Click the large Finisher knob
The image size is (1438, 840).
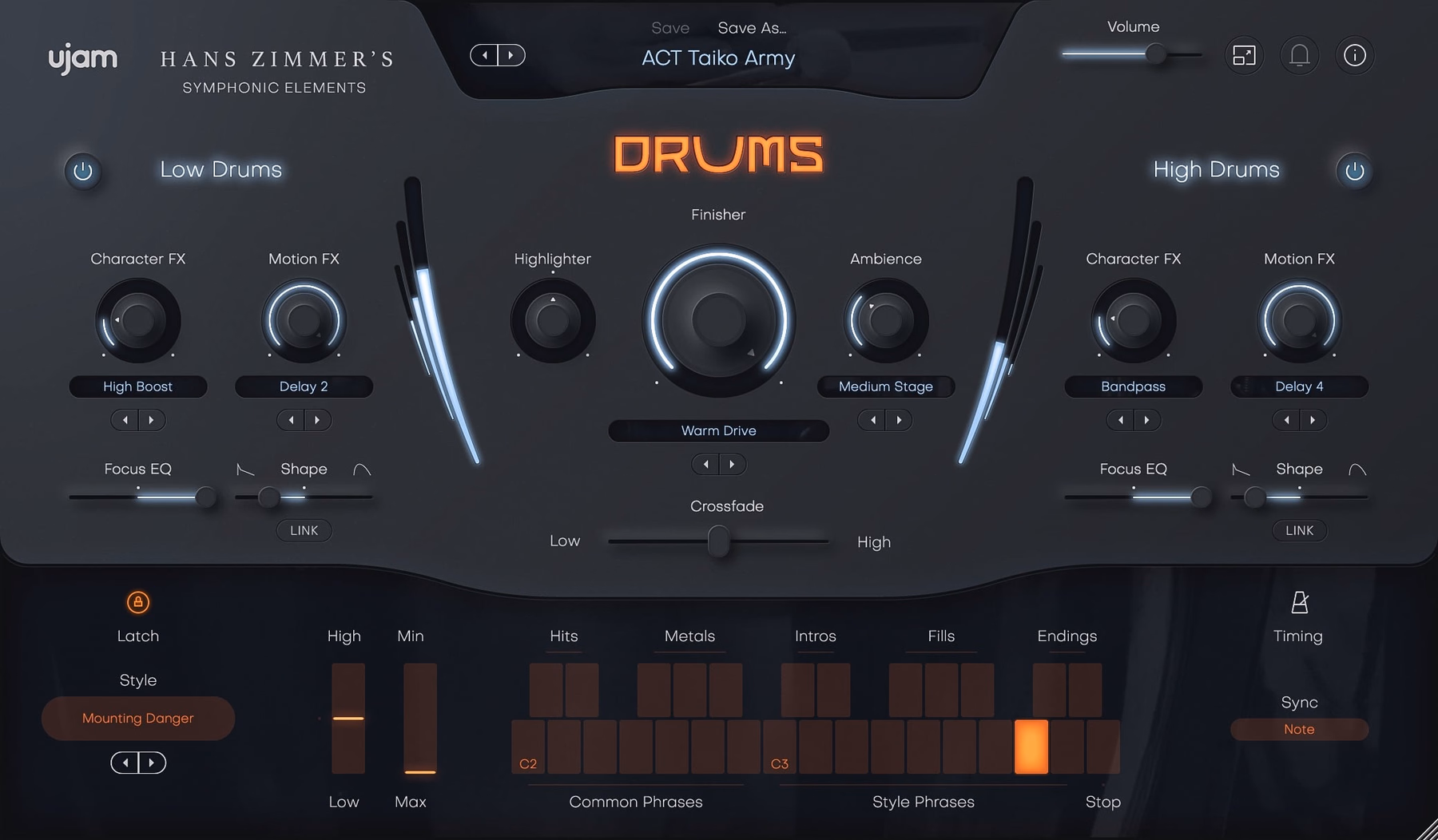(x=718, y=321)
